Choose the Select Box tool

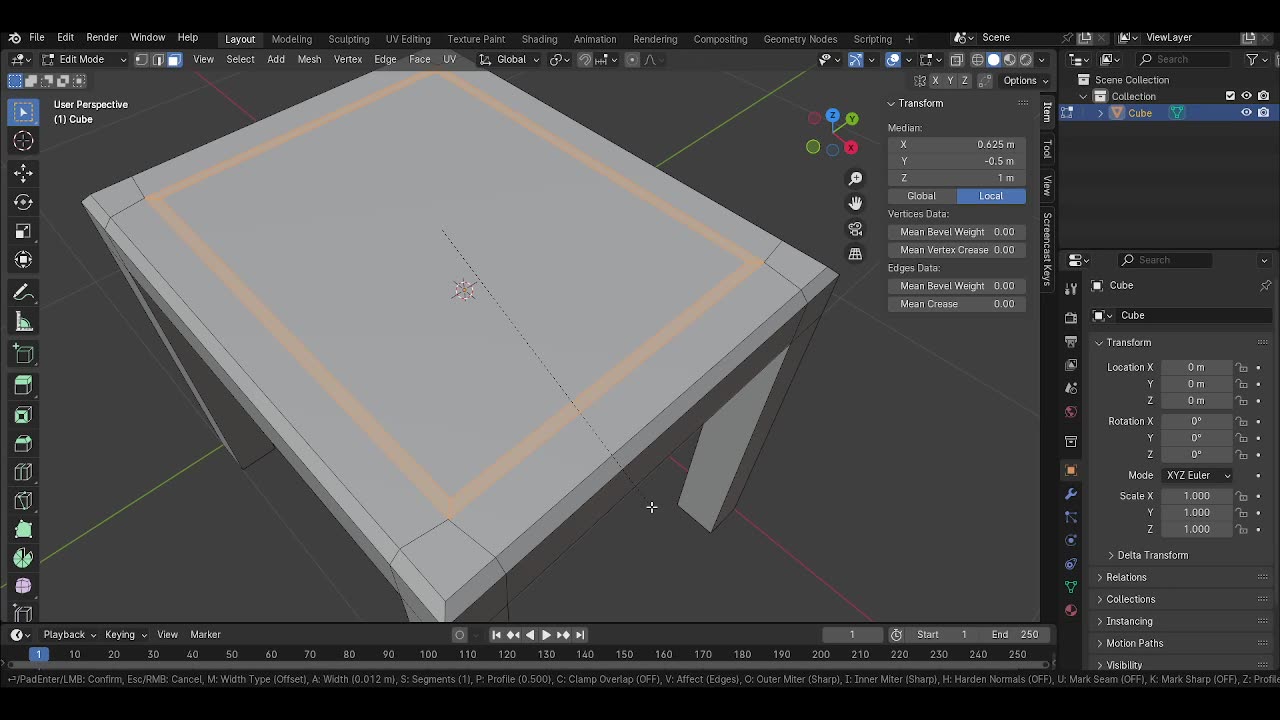pos(23,112)
